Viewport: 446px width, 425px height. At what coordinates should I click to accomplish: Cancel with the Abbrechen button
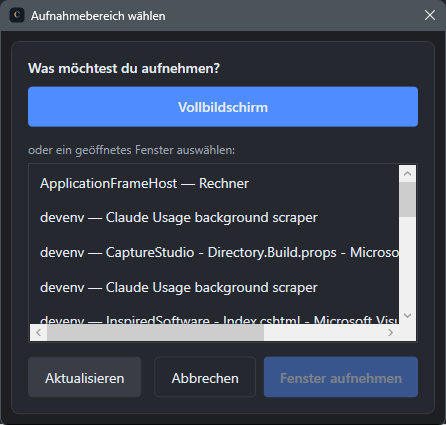(x=205, y=377)
